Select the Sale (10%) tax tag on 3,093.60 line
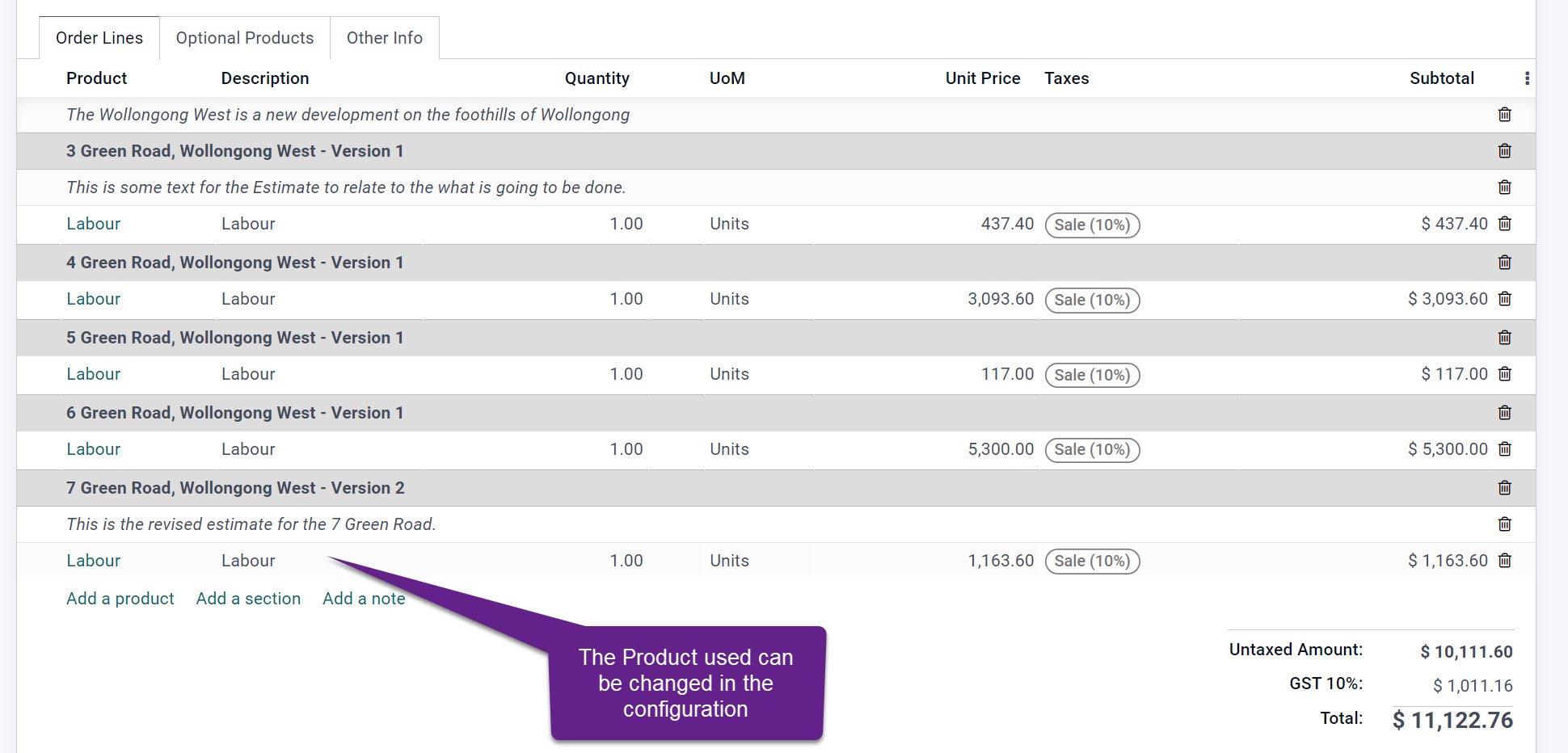 (1092, 301)
